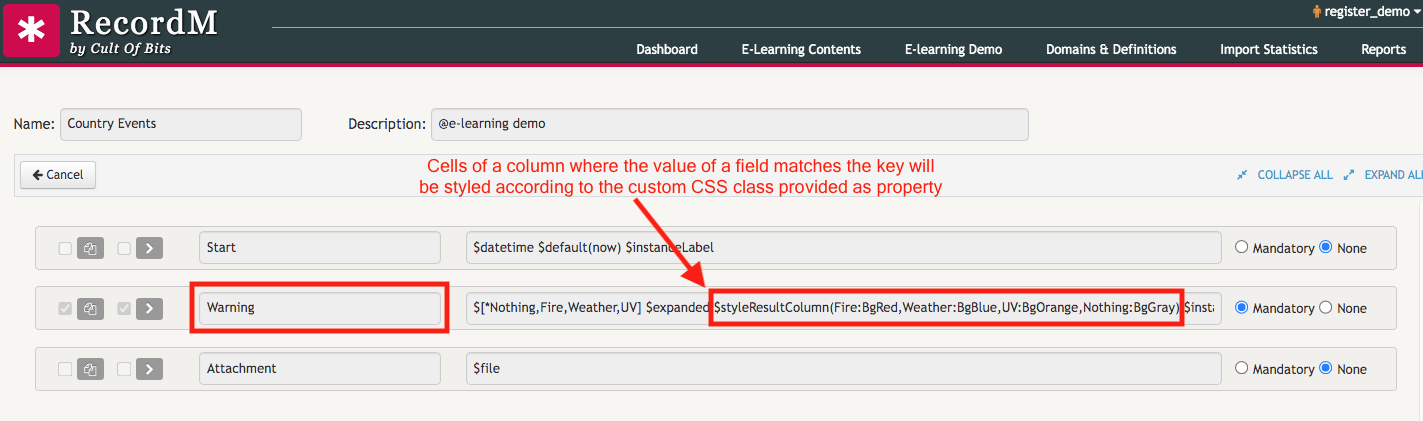The width and height of the screenshot is (1423, 421).
Task: Click the collapse arrows icon
Action: tap(1242, 175)
